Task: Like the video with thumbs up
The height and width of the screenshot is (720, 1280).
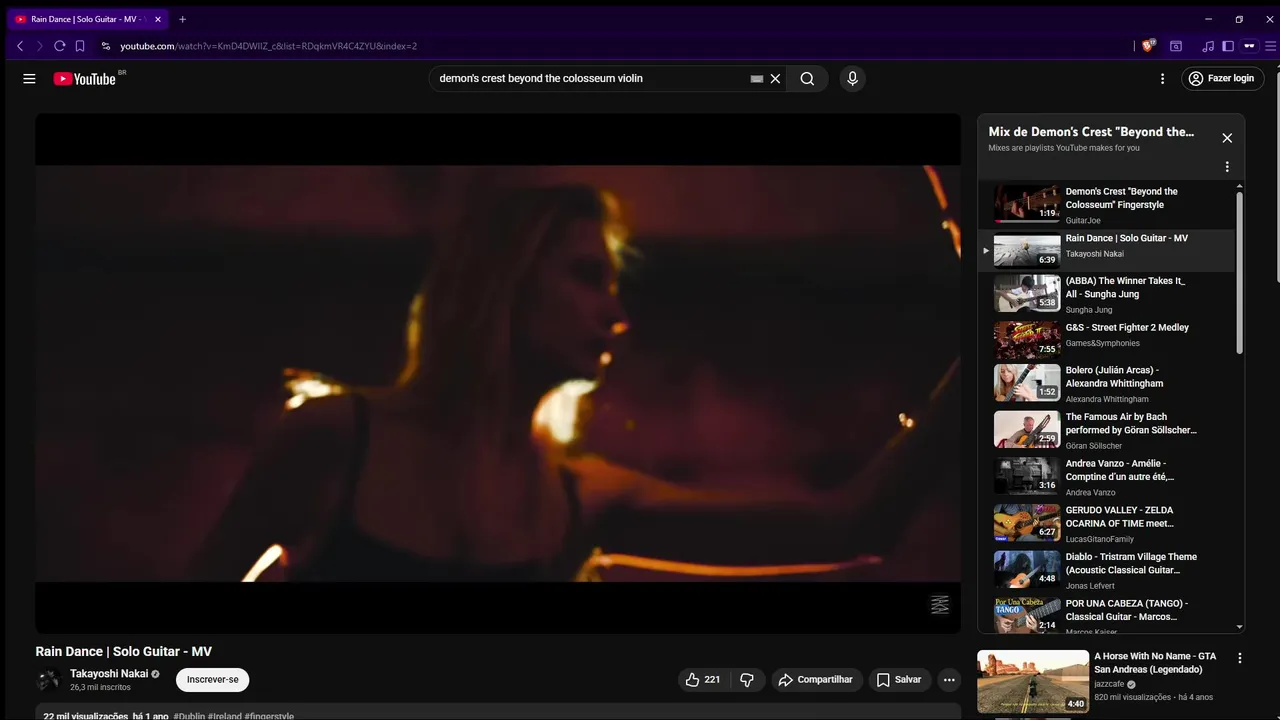Action: point(703,680)
